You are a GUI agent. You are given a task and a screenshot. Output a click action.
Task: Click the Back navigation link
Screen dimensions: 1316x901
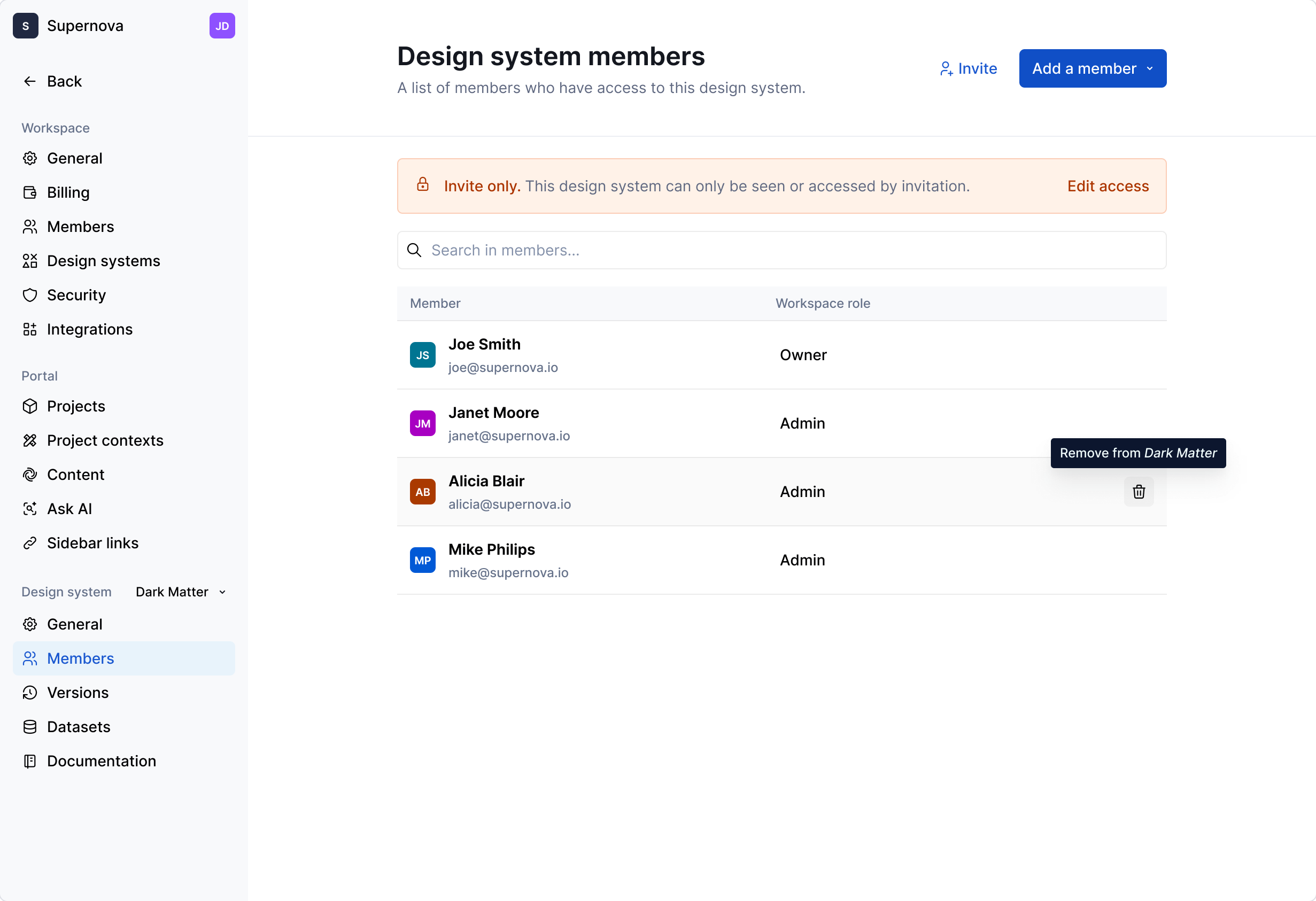[x=64, y=81]
